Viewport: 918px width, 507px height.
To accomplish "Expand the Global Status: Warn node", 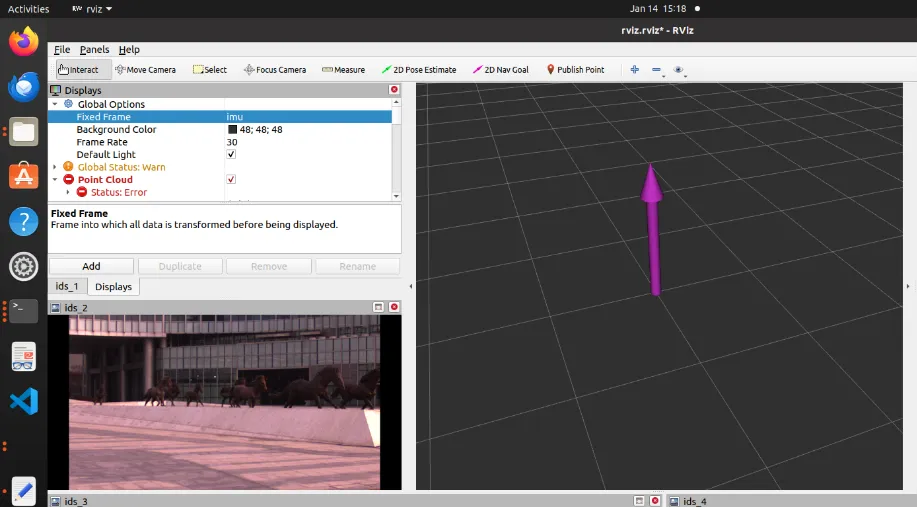I will point(55,167).
